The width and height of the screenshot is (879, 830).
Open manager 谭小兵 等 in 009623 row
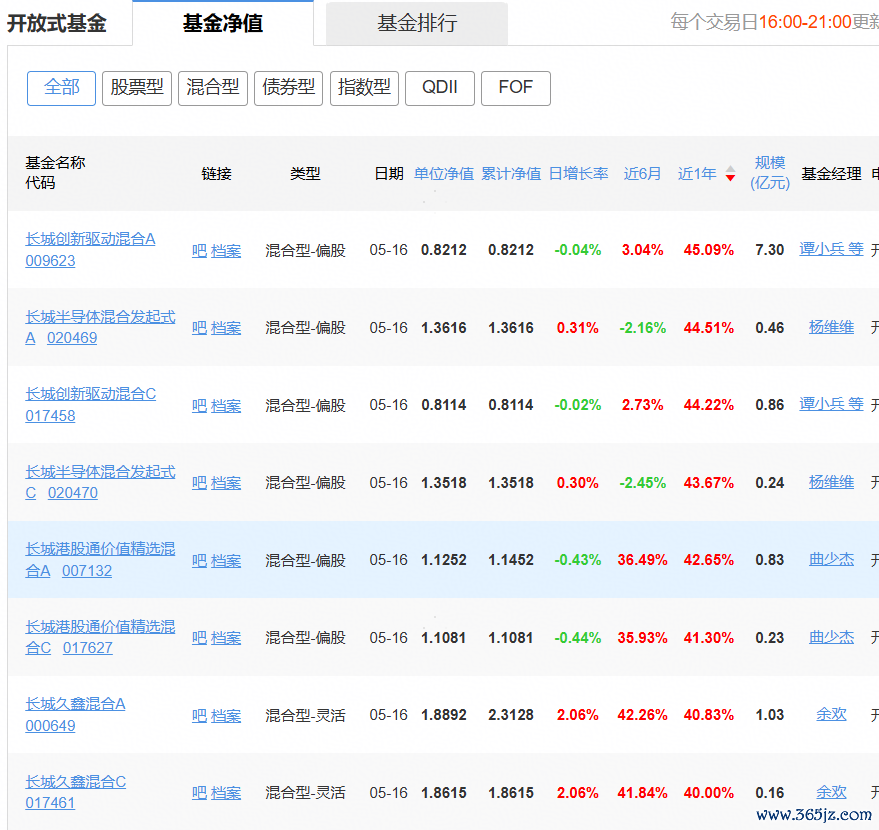tap(831, 249)
